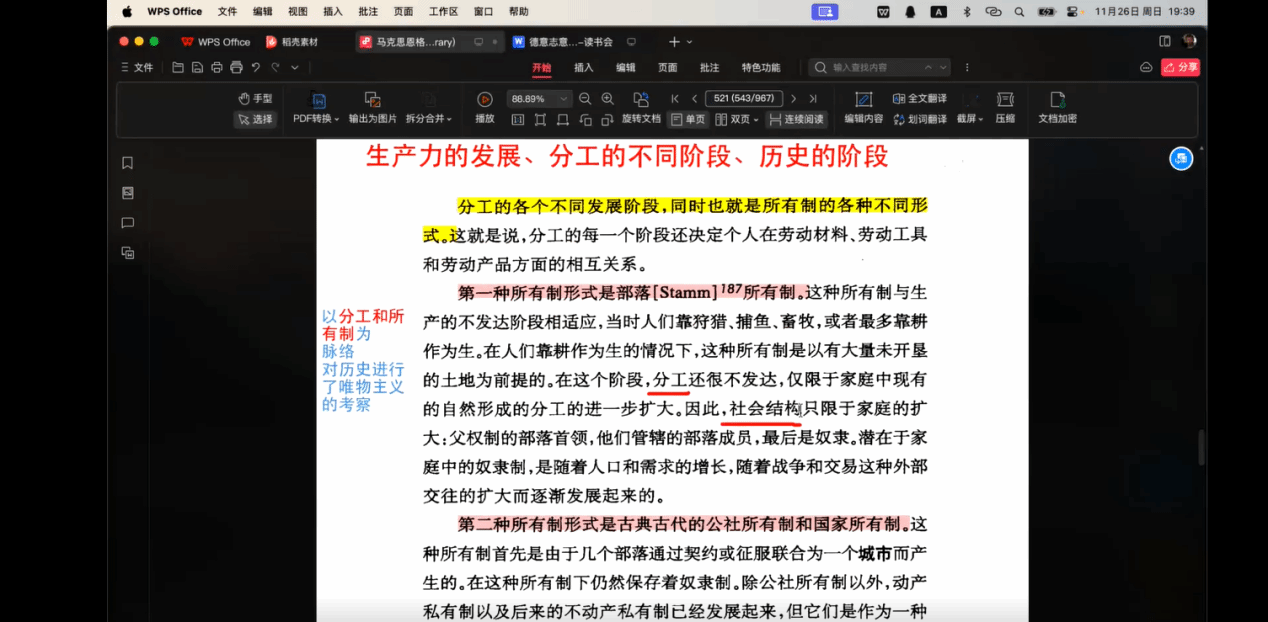
Task: Click the 编辑内容 edit content icon
Action: [863, 100]
